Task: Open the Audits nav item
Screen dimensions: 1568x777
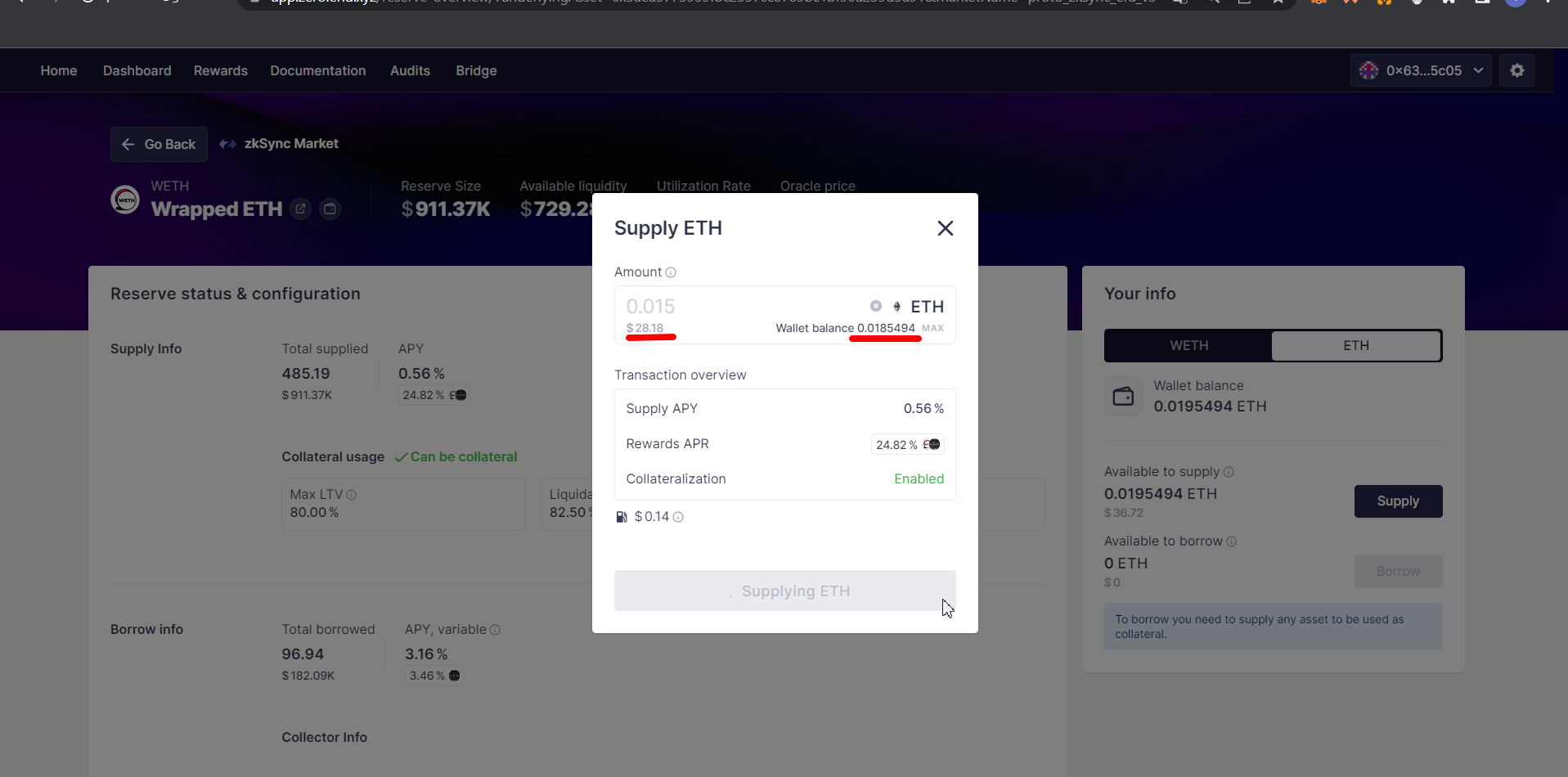Action: point(410,71)
